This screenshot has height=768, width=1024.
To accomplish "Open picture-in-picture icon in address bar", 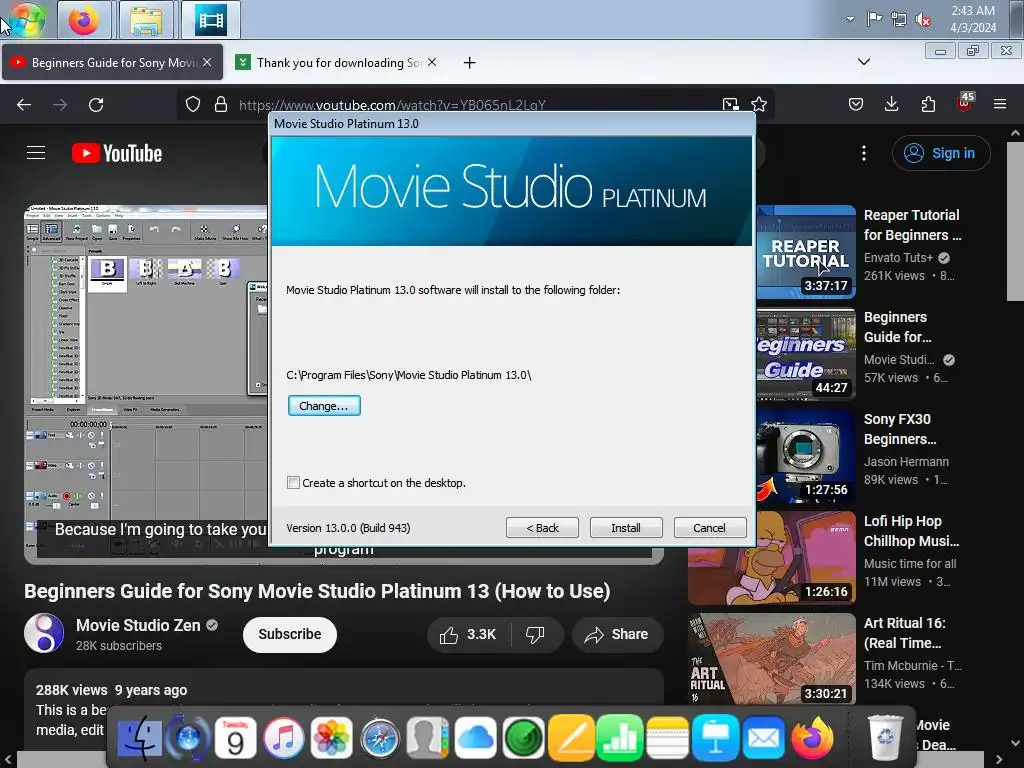I will click(730, 104).
